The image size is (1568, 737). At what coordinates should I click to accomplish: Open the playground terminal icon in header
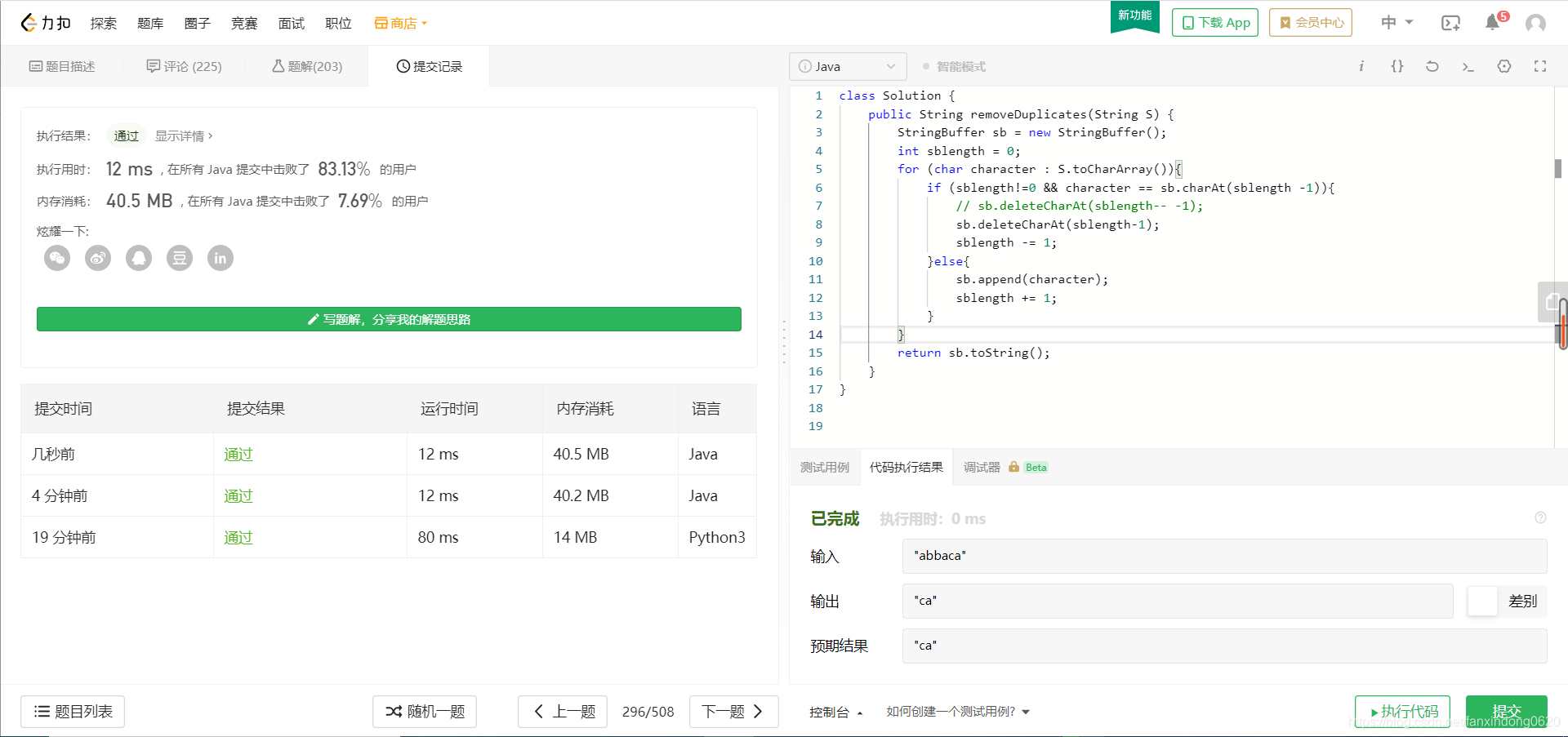click(x=1450, y=23)
